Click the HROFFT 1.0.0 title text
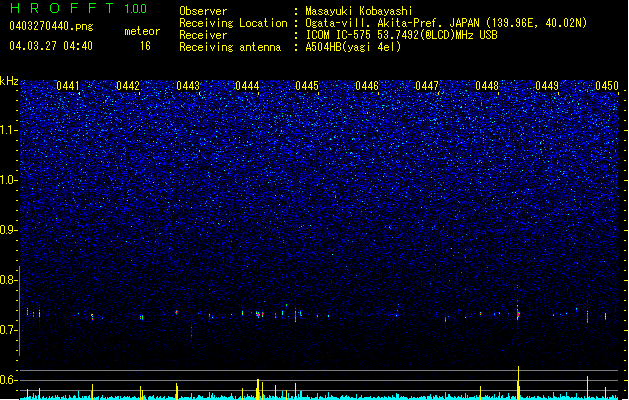 (x=79, y=8)
